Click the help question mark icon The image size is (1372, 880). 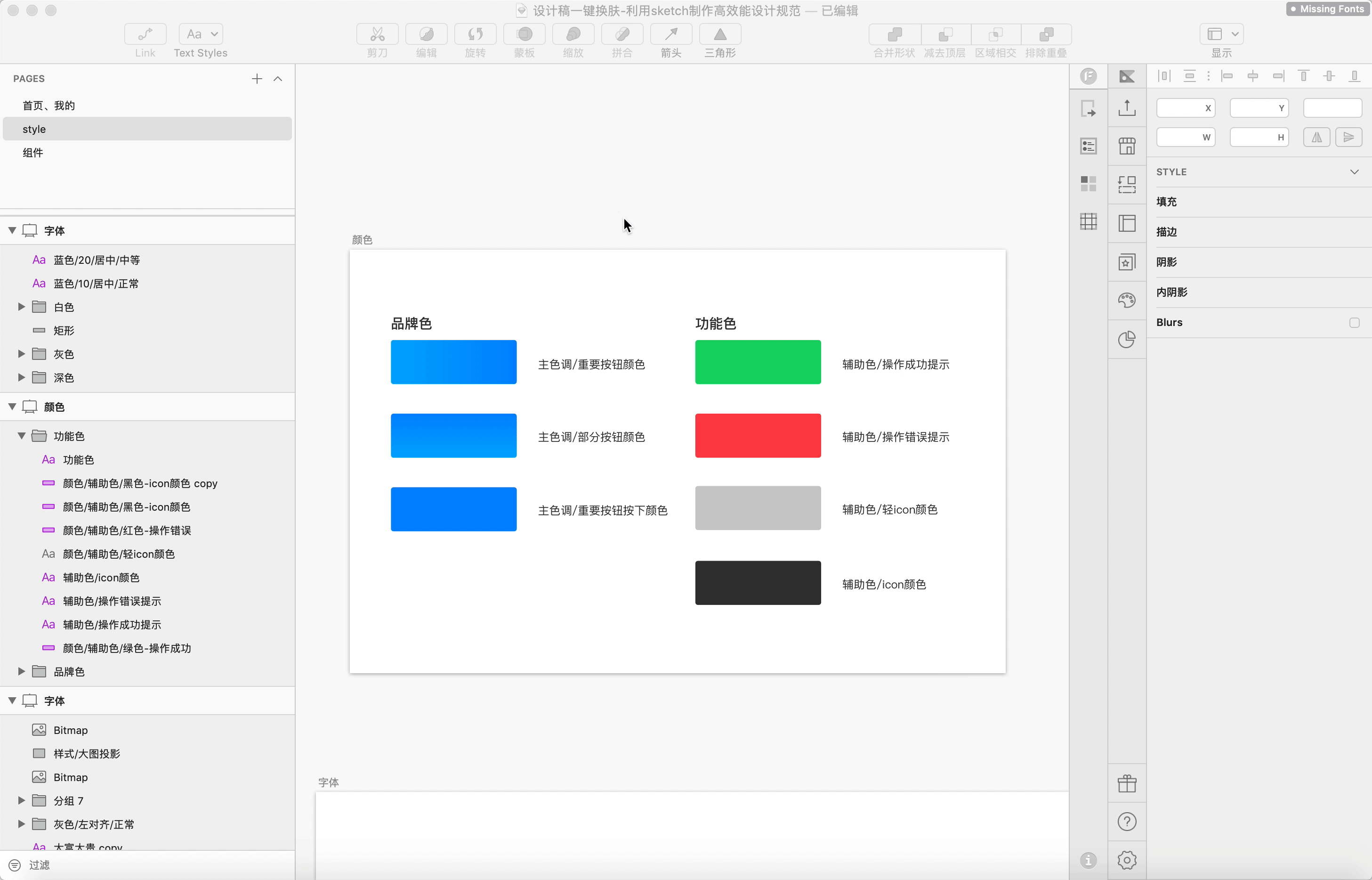1127,822
